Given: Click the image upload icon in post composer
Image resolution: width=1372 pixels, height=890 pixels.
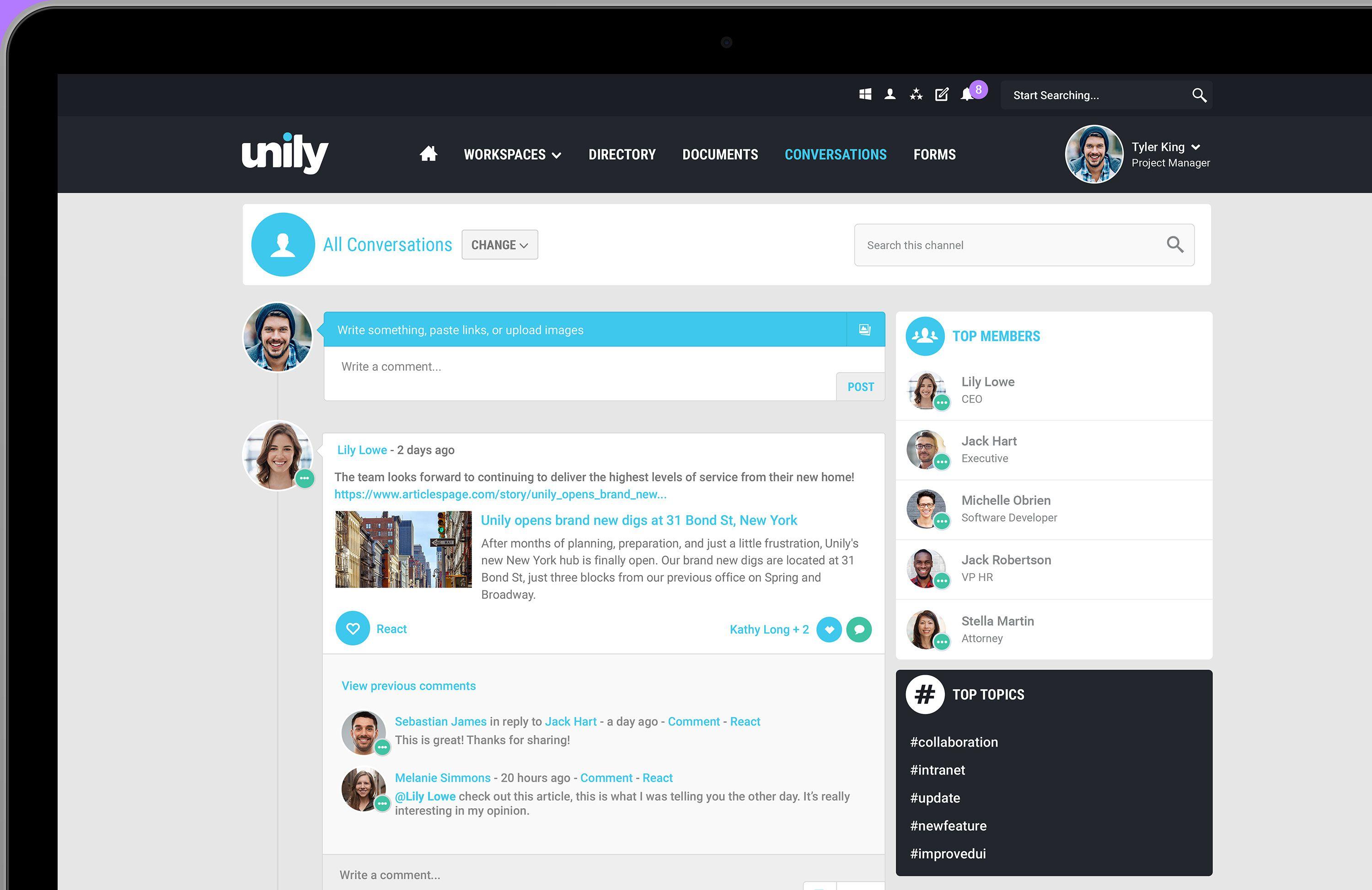Looking at the screenshot, I should point(864,329).
